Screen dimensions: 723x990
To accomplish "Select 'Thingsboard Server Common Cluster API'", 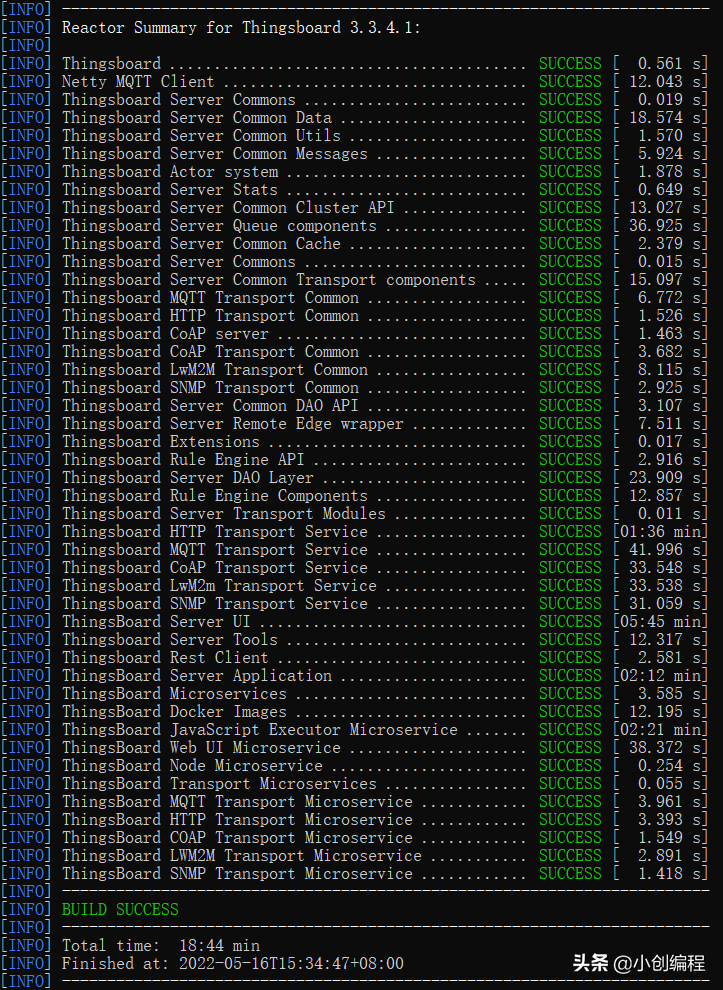I will [x=228, y=208].
